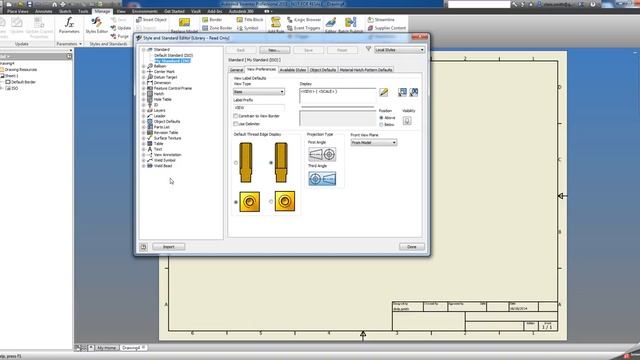Expand the Text styles node
This screenshot has height=360, width=640.
[144, 149]
